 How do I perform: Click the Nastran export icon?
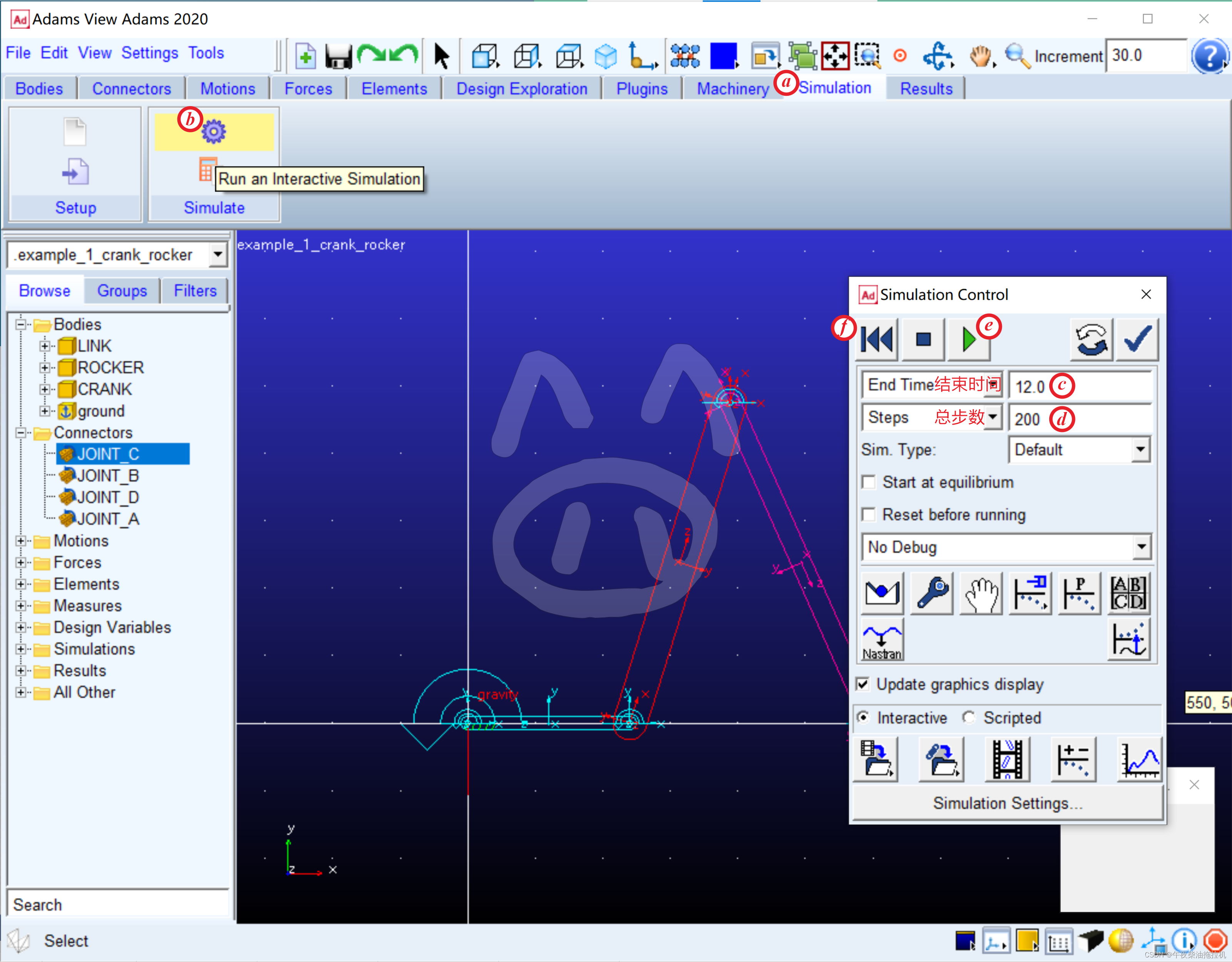pyautogui.click(x=882, y=639)
